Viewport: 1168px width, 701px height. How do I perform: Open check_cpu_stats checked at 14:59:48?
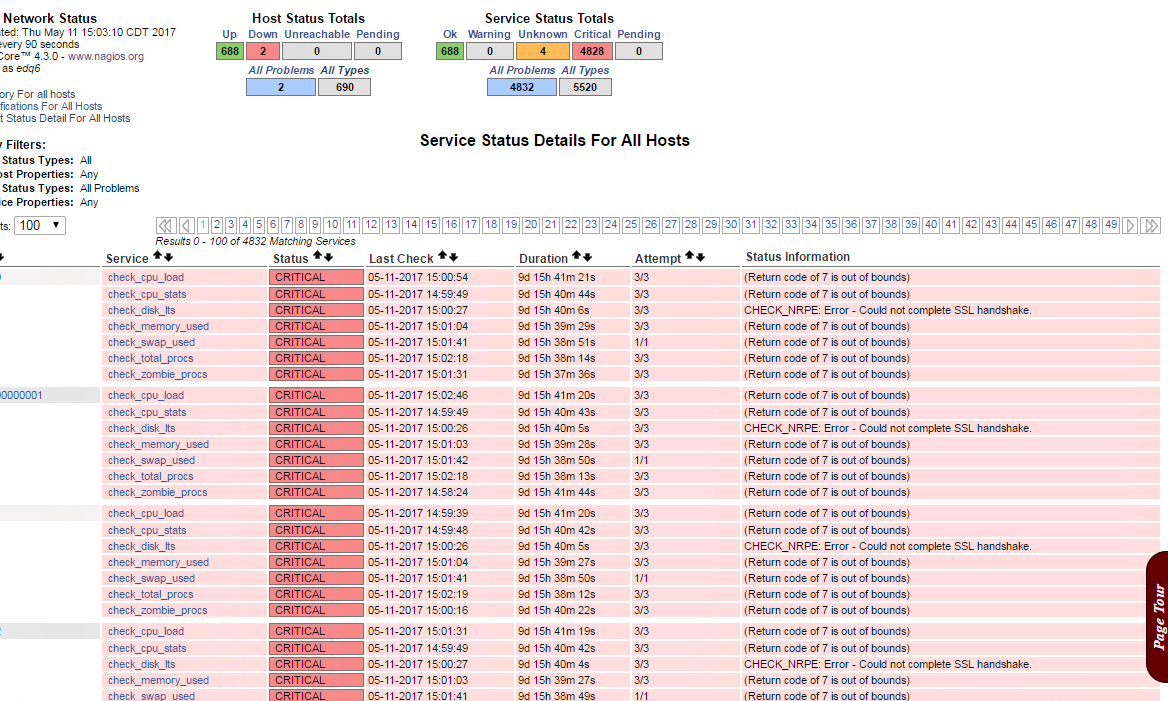(x=147, y=530)
